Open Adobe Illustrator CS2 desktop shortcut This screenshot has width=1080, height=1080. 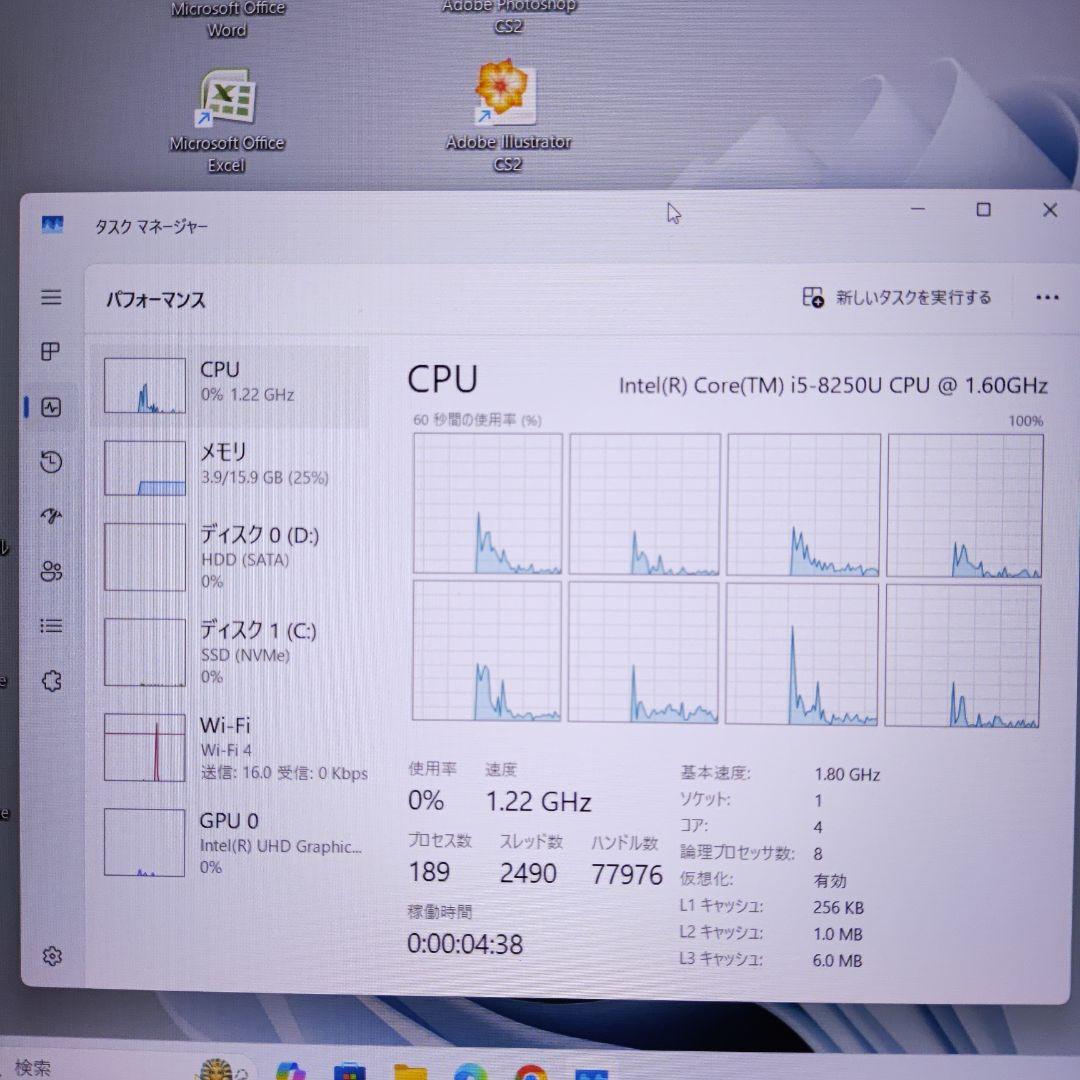[508, 116]
